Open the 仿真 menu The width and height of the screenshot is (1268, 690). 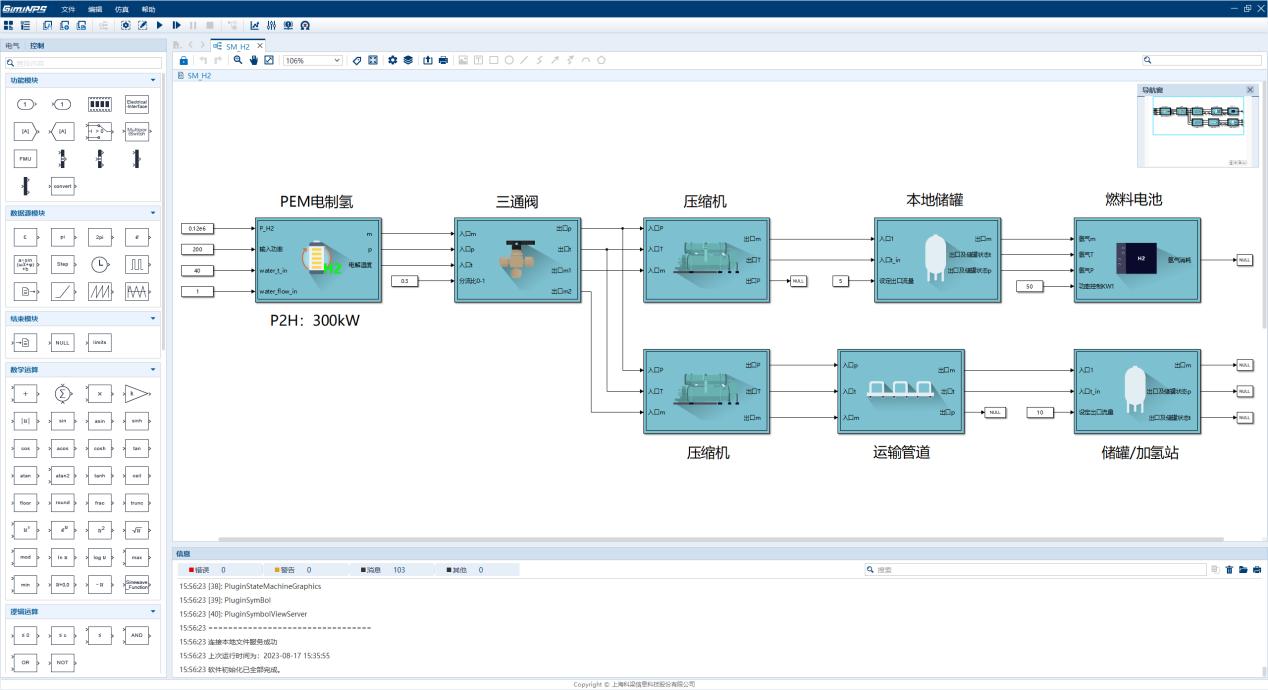pos(122,8)
